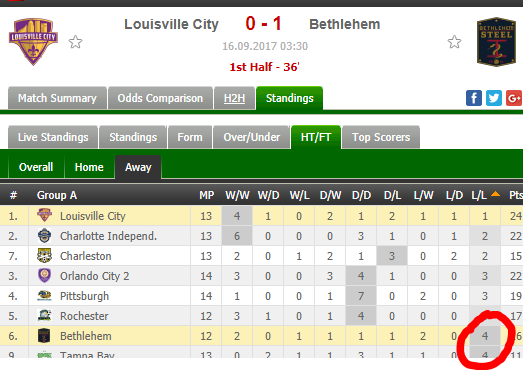
Task: Open Rochester team link in standings
Action: (x=84, y=316)
